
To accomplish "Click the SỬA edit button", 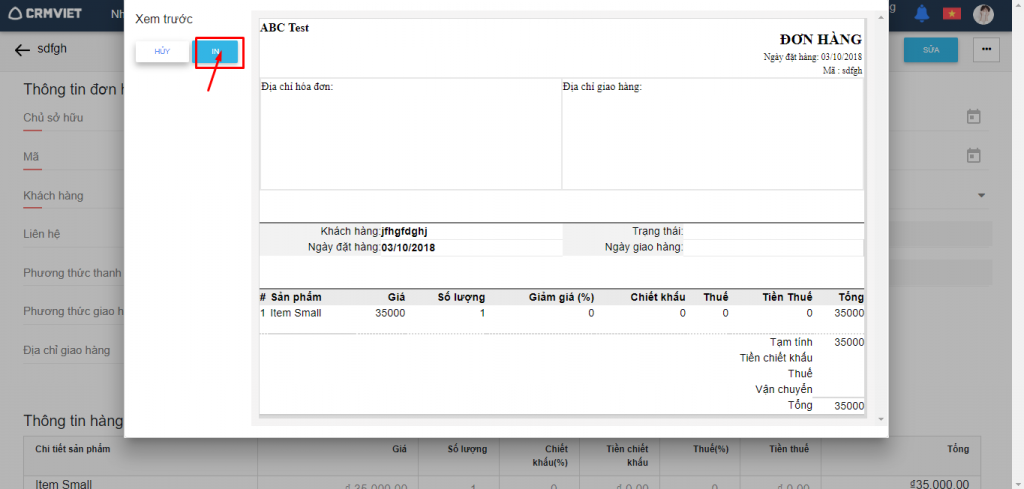I will pos(930,49).
